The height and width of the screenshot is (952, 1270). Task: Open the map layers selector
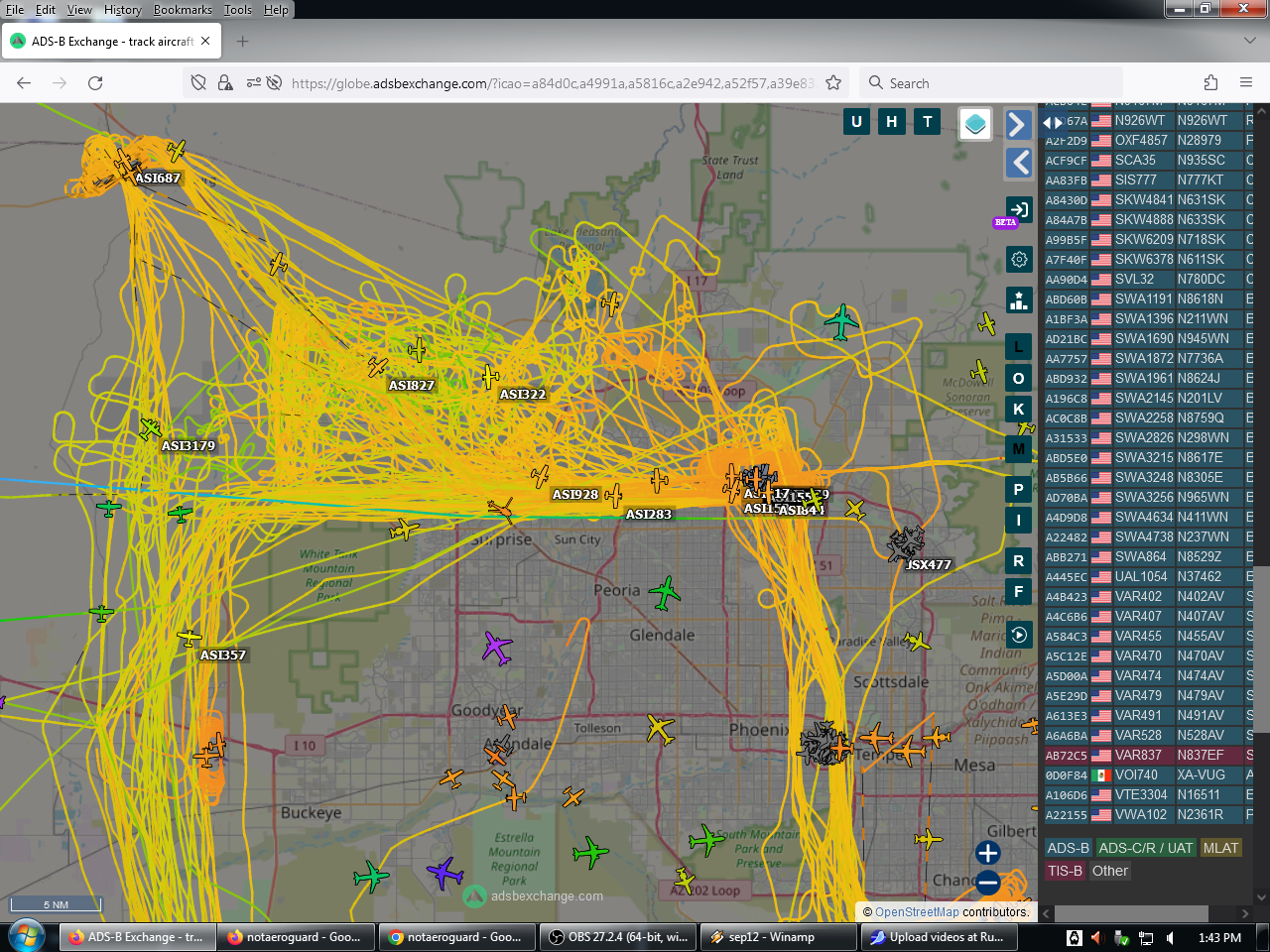click(x=975, y=124)
